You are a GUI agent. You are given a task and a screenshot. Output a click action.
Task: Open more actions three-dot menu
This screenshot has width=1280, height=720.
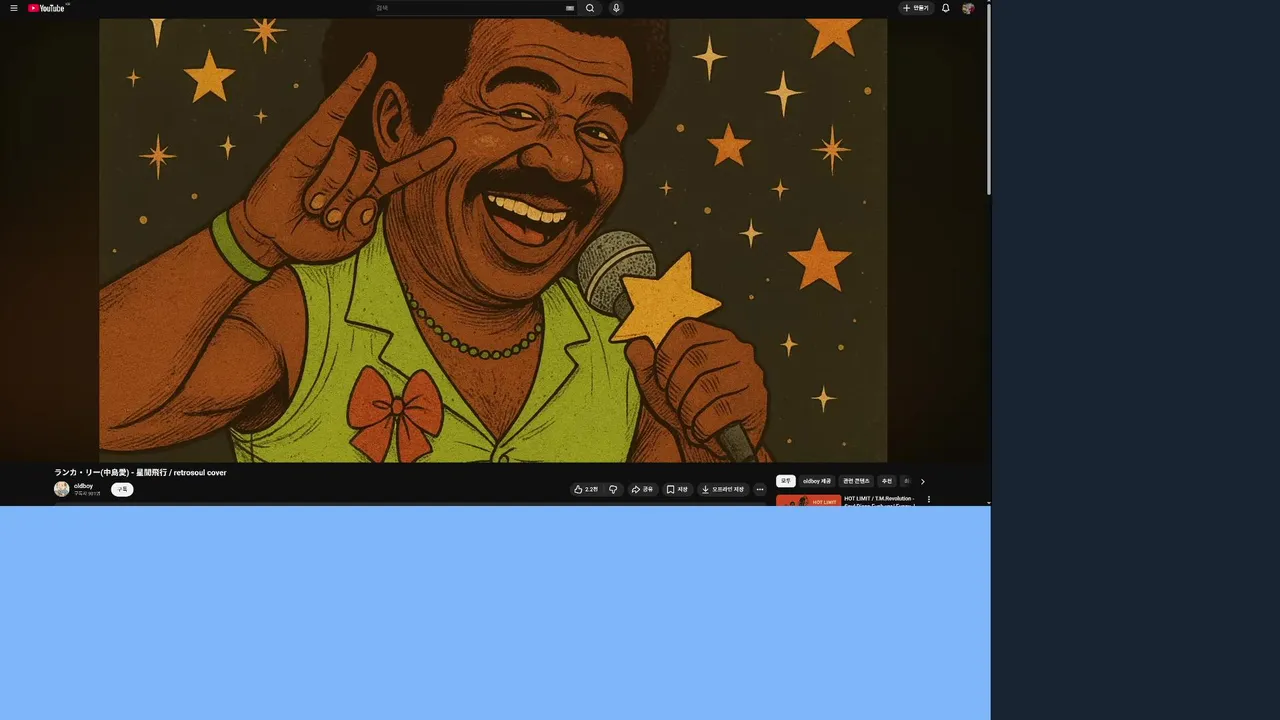pos(760,489)
